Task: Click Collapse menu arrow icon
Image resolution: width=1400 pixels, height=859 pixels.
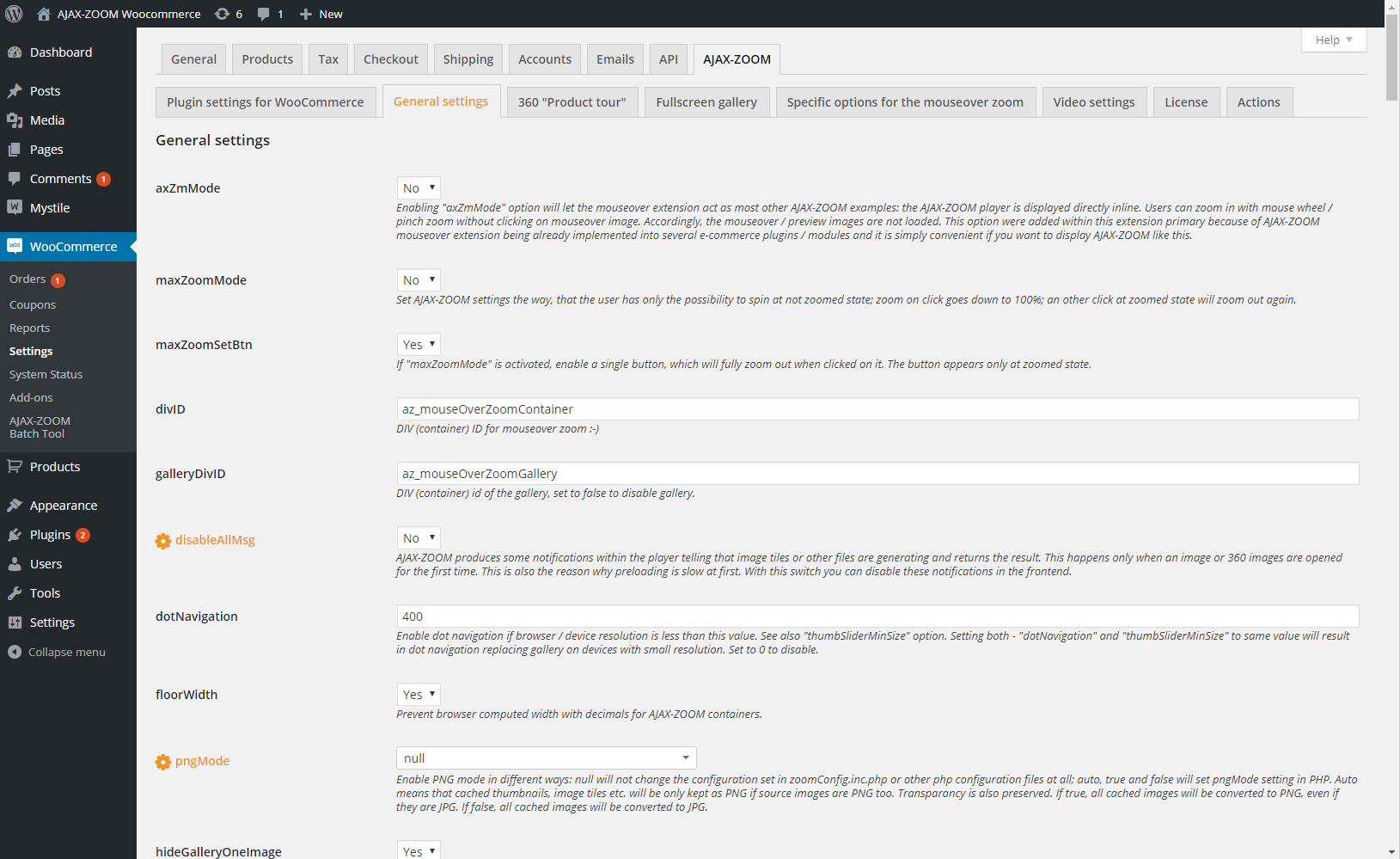Action: [15, 652]
